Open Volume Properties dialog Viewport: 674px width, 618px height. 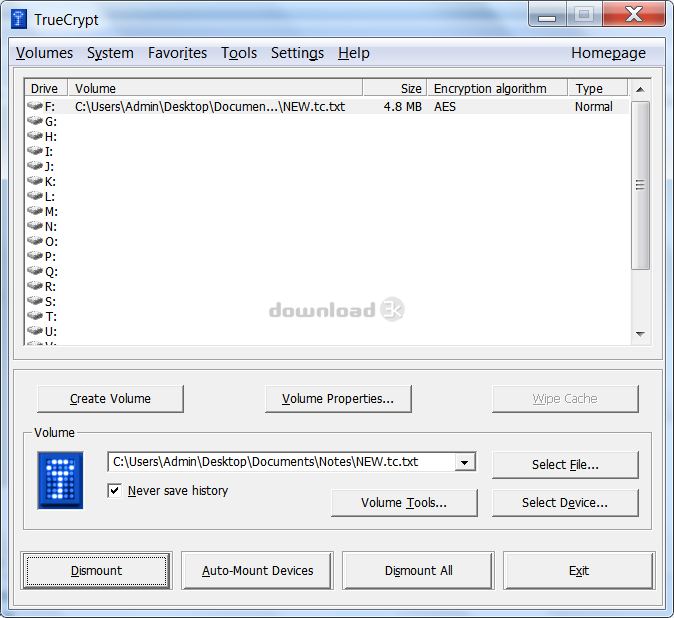click(x=338, y=399)
